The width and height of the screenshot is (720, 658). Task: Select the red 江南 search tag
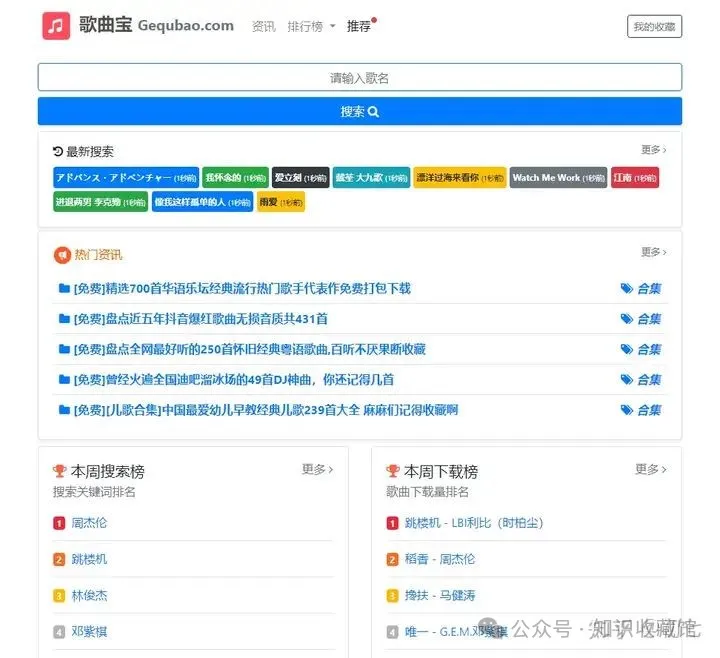635,178
